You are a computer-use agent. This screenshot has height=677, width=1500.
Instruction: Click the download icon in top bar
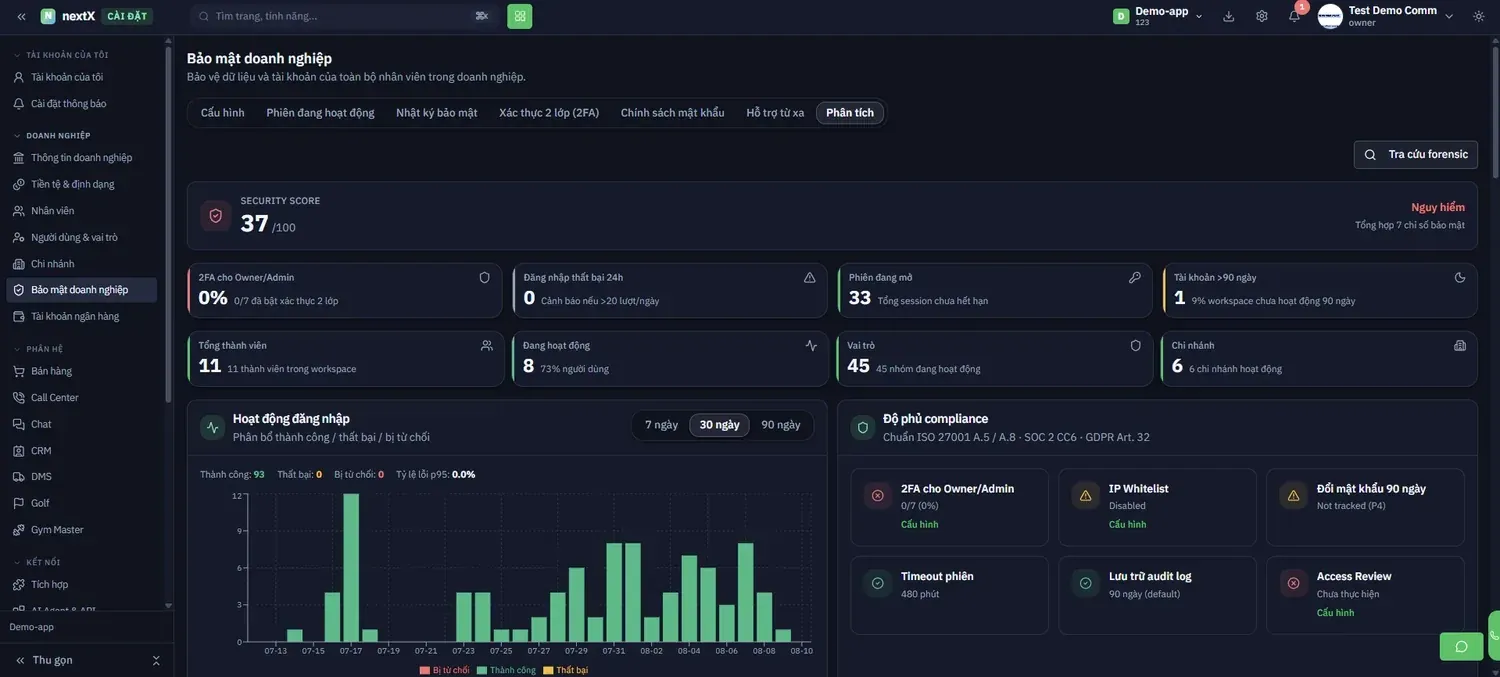pos(1229,16)
